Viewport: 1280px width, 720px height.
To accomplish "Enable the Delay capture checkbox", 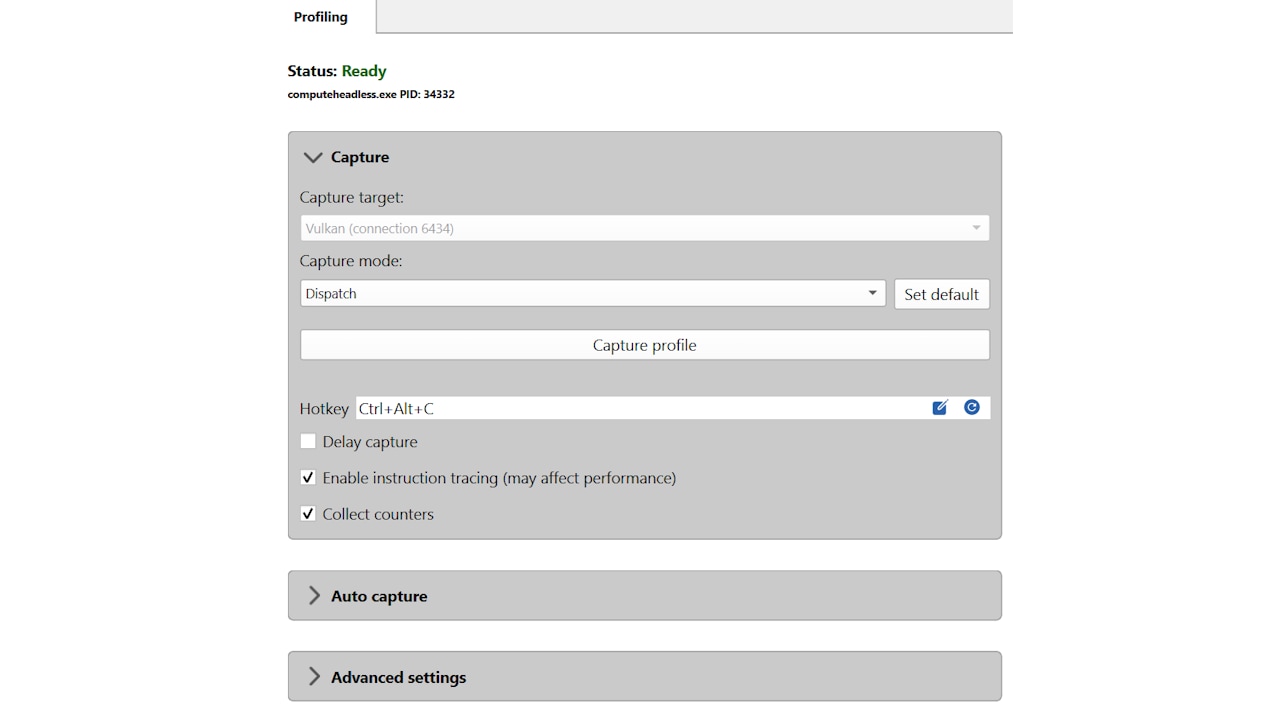I will point(308,442).
